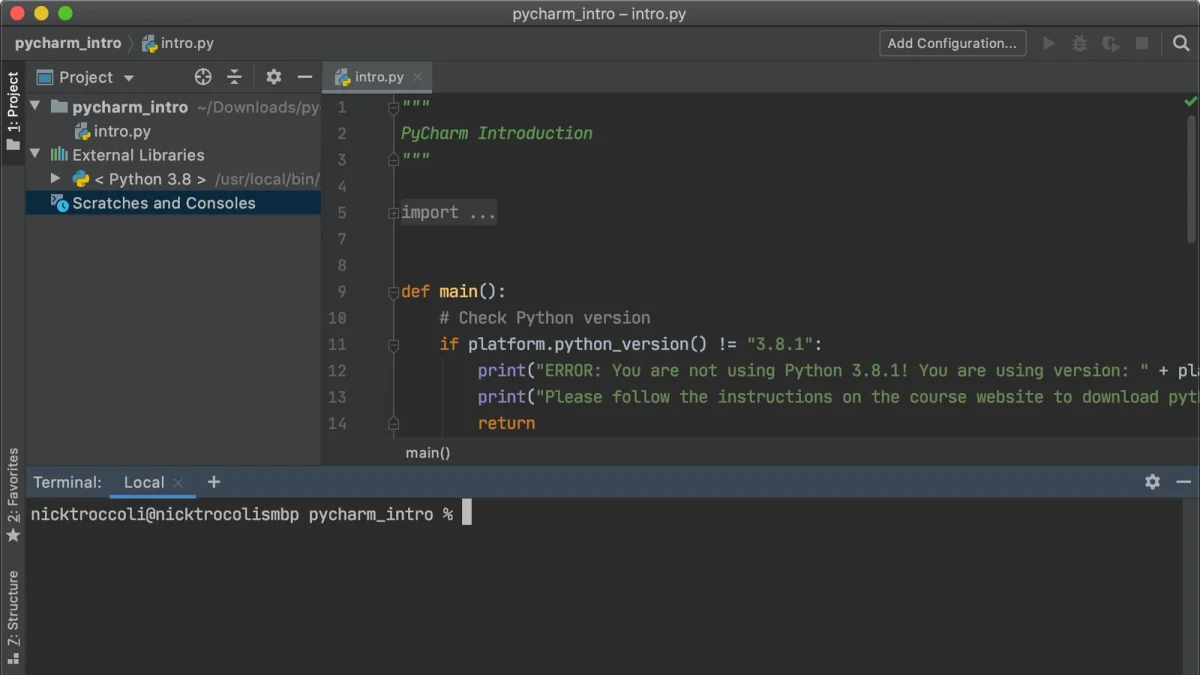Open Terminal gear settings
This screenshot has height=675, width=1200.
click(x=1152, y=482)
